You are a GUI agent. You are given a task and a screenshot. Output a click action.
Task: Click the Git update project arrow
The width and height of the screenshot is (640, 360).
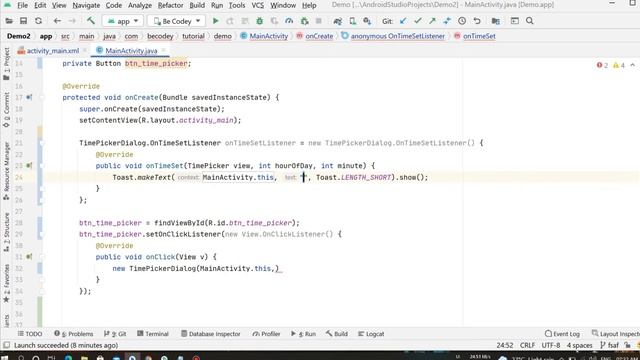coord(403,21)
